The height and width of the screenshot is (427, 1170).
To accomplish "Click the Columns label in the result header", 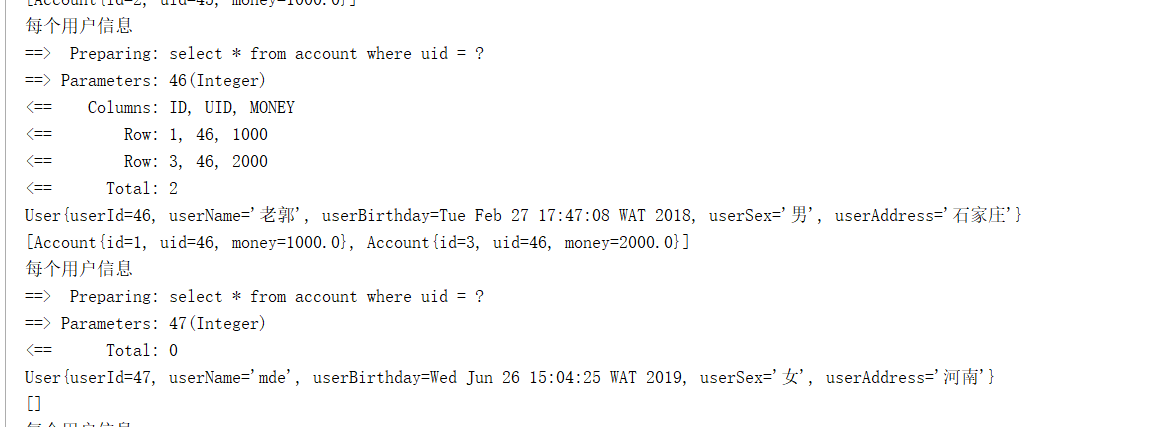I will (x=122, y=108).
